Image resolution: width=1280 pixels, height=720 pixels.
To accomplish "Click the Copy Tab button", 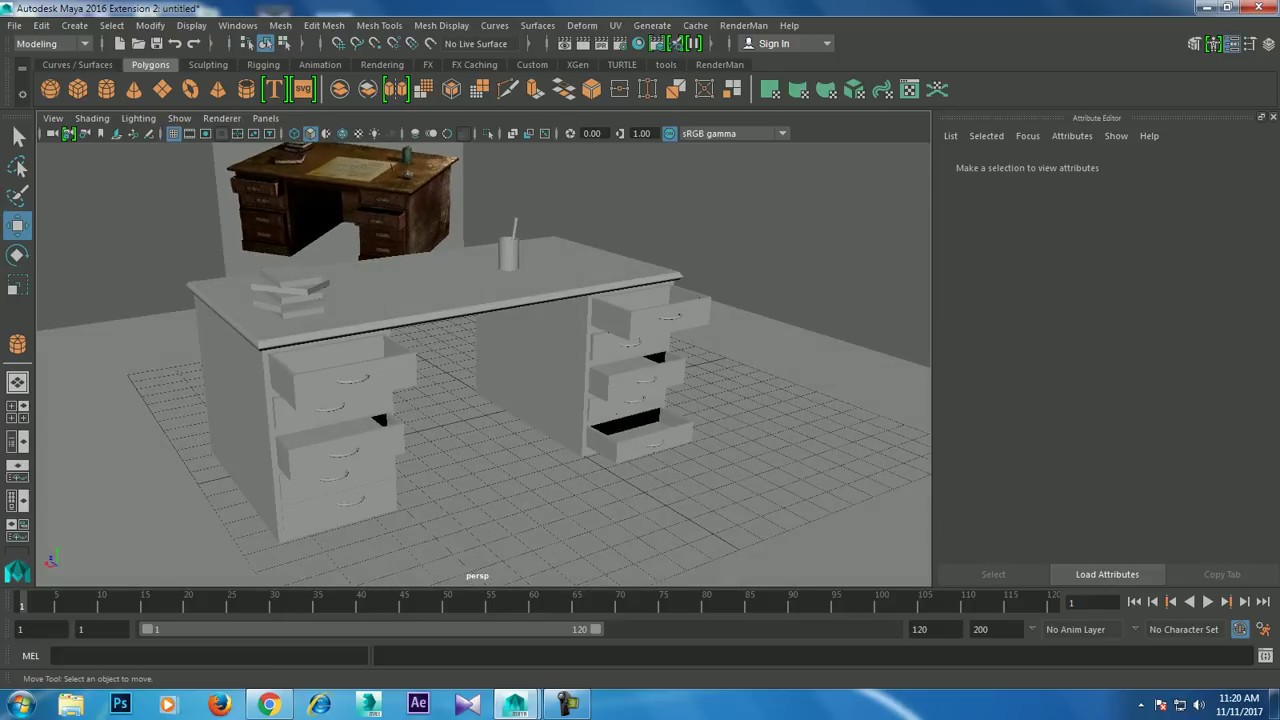I will tap(1221, 575).
